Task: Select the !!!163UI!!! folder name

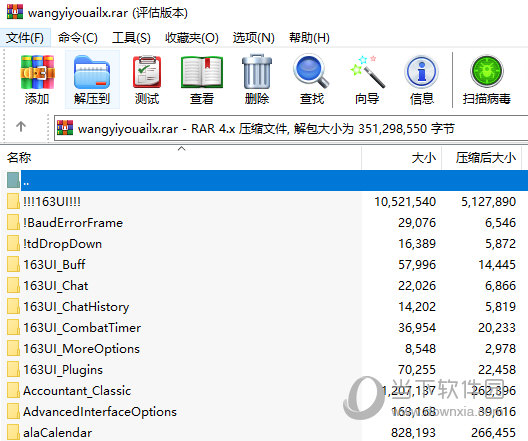Action: click(x=52, y=201)
